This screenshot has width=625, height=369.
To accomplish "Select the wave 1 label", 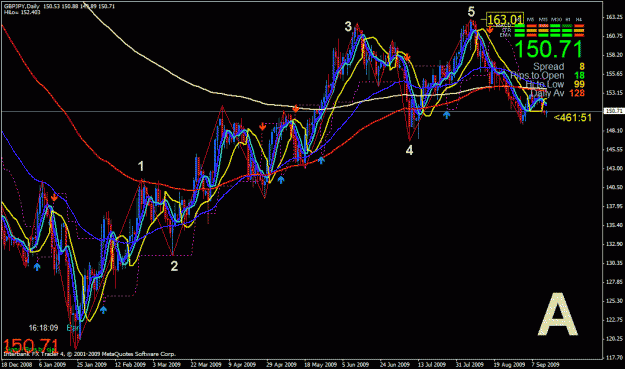I will point(141,166).
